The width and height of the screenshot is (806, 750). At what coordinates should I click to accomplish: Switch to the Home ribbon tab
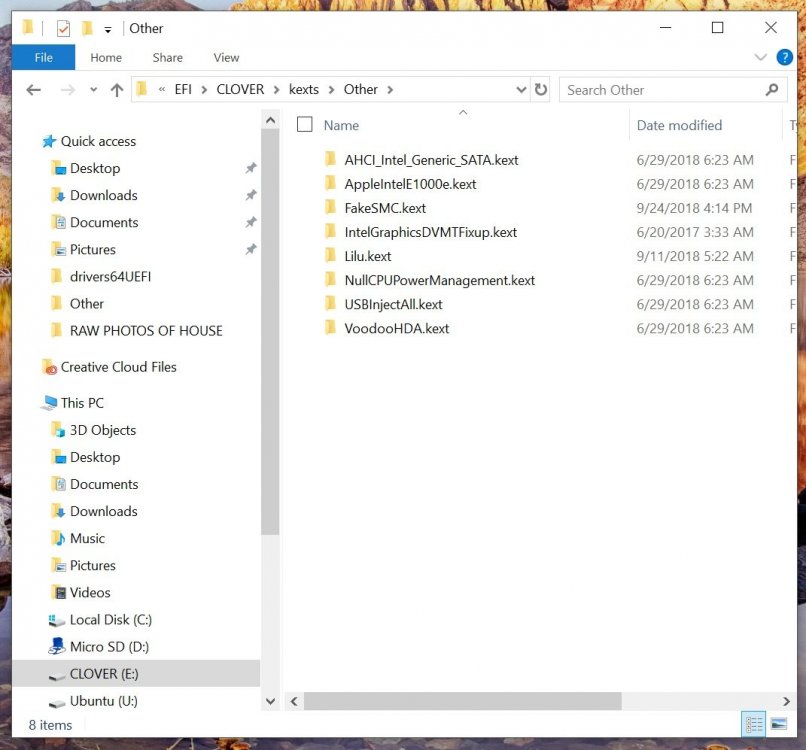106,58
